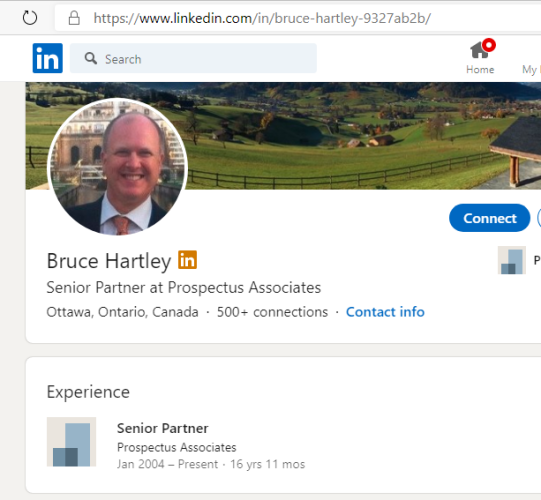Click the Prospectus Associates logo under Experience
This screenshot has height=500, width=541.
[71, 442]
